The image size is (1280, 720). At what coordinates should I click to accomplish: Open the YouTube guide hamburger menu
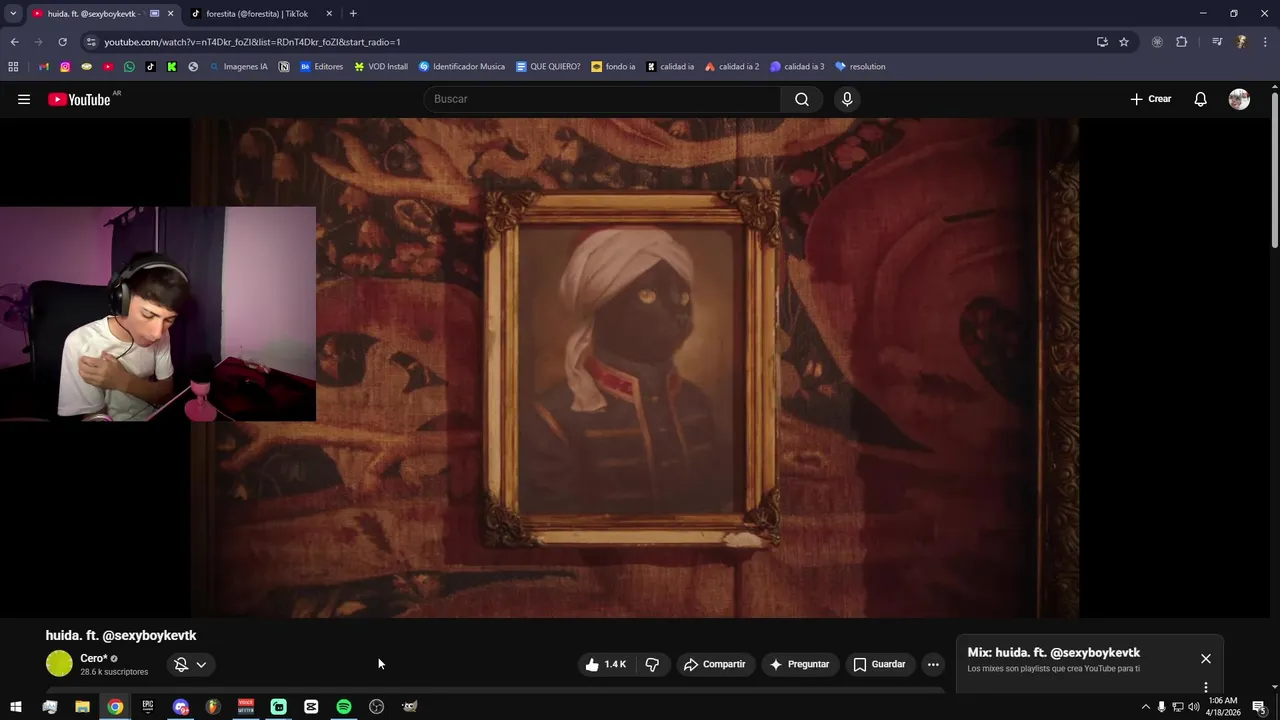(x=24, y=99)
